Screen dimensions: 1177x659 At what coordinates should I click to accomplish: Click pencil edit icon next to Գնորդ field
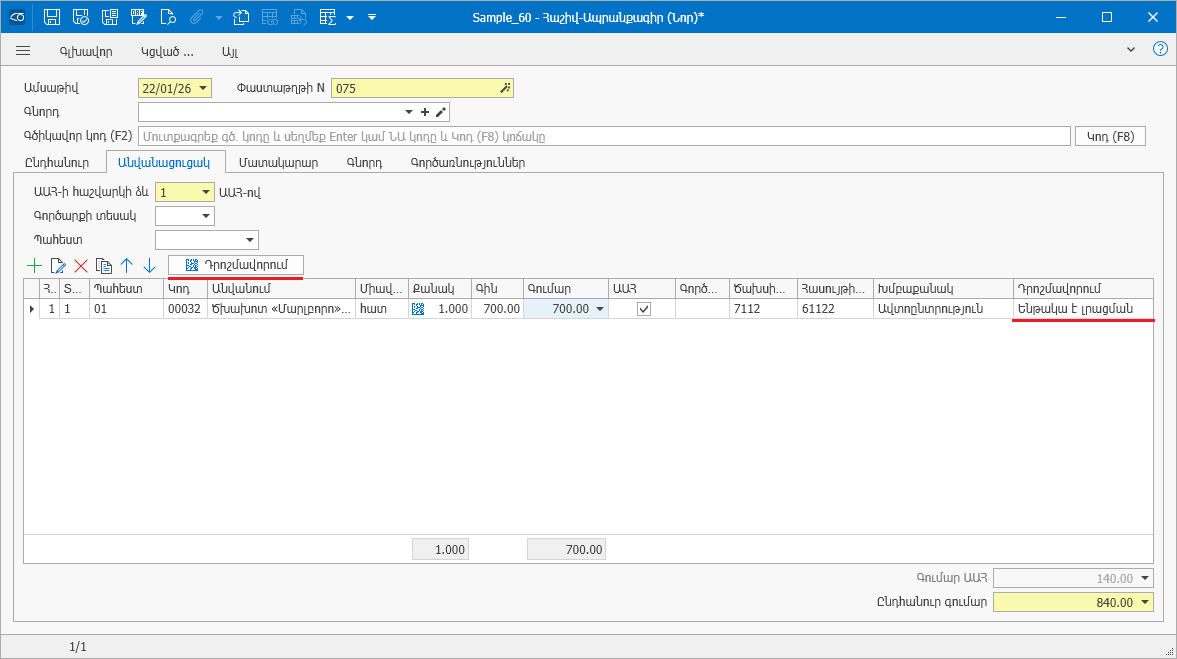pos(441,112)
